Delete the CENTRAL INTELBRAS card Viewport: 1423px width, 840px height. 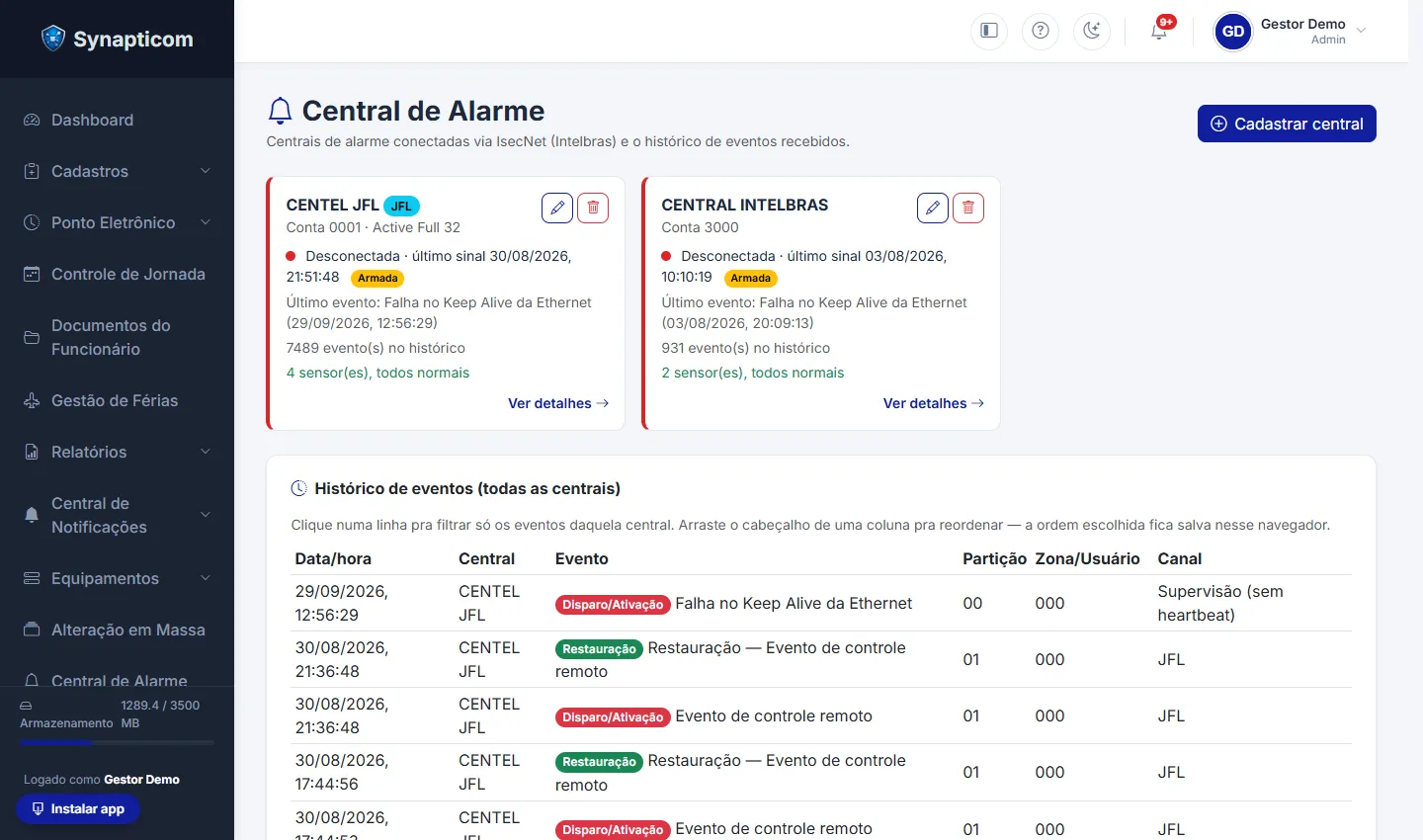968,208
